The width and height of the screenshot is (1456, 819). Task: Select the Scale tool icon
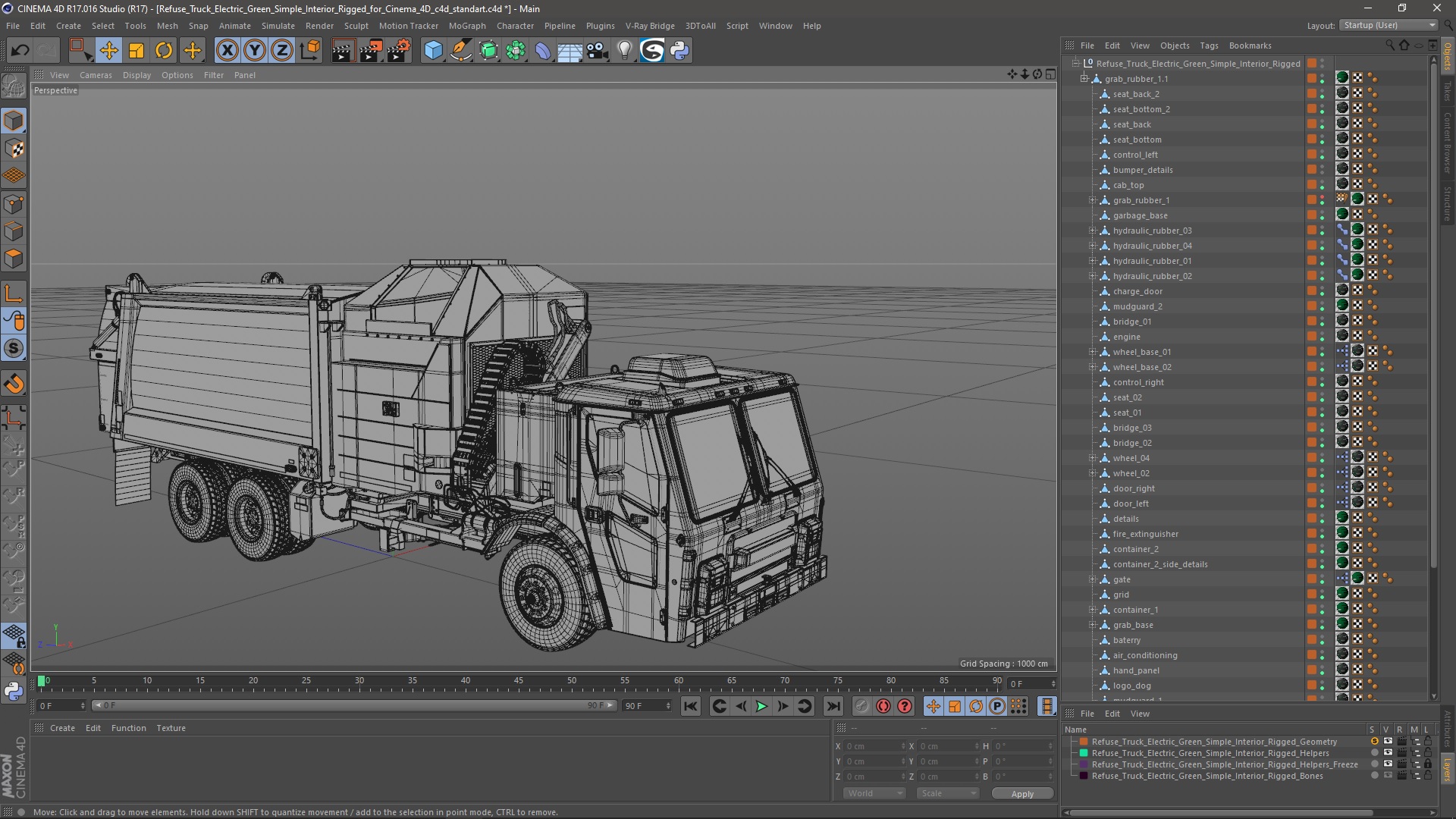136,51
